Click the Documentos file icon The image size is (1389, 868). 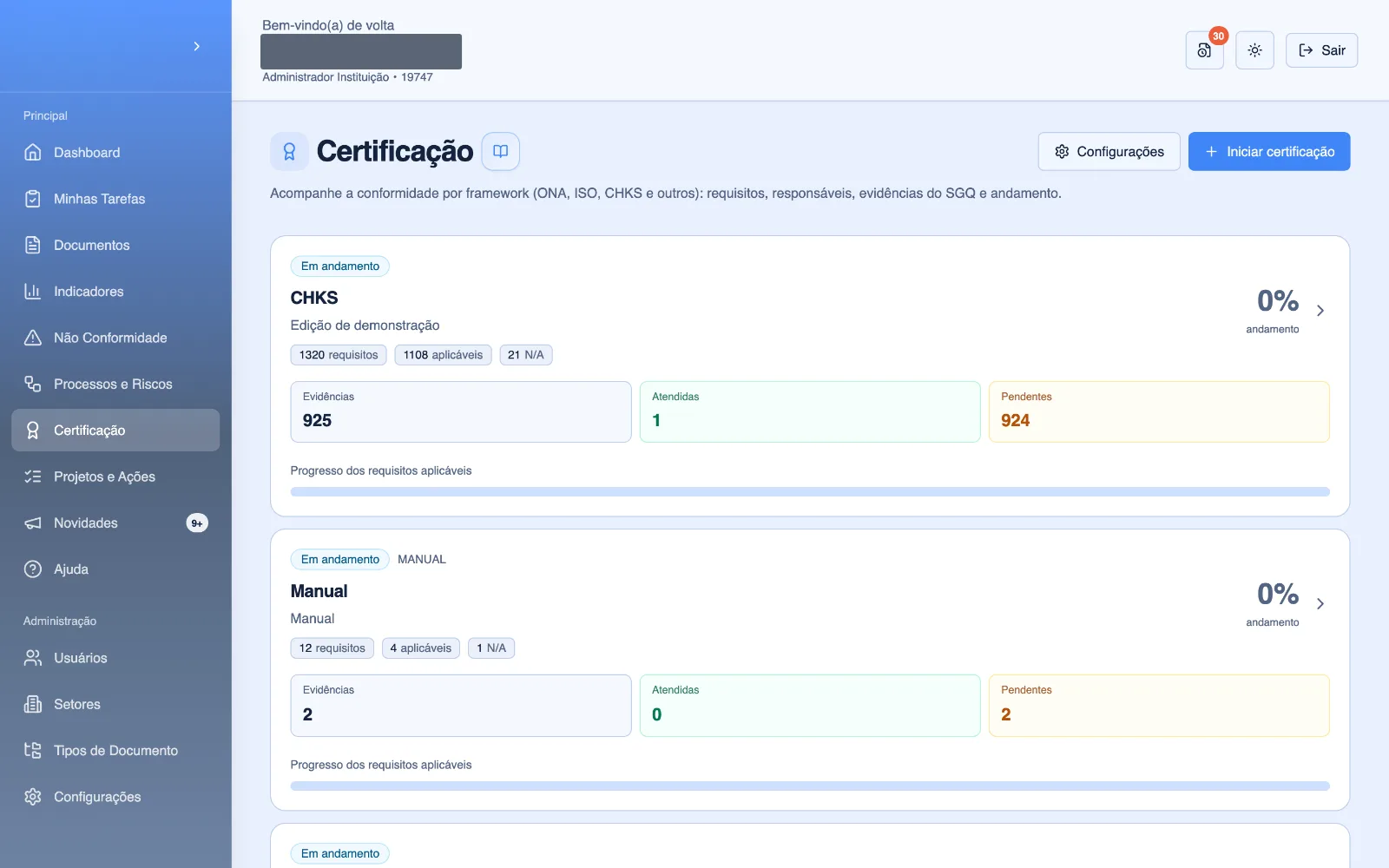(x=33, y=245)
